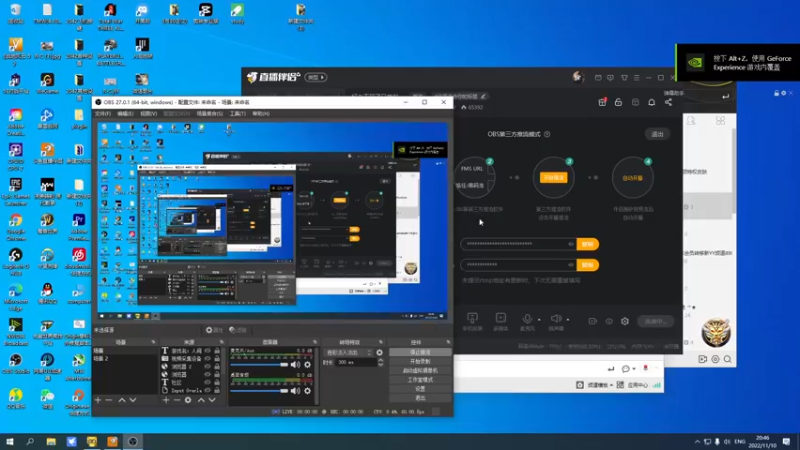Remove the selected OBS source
This screenshot has height=450, width=800.
coord(177,401)
